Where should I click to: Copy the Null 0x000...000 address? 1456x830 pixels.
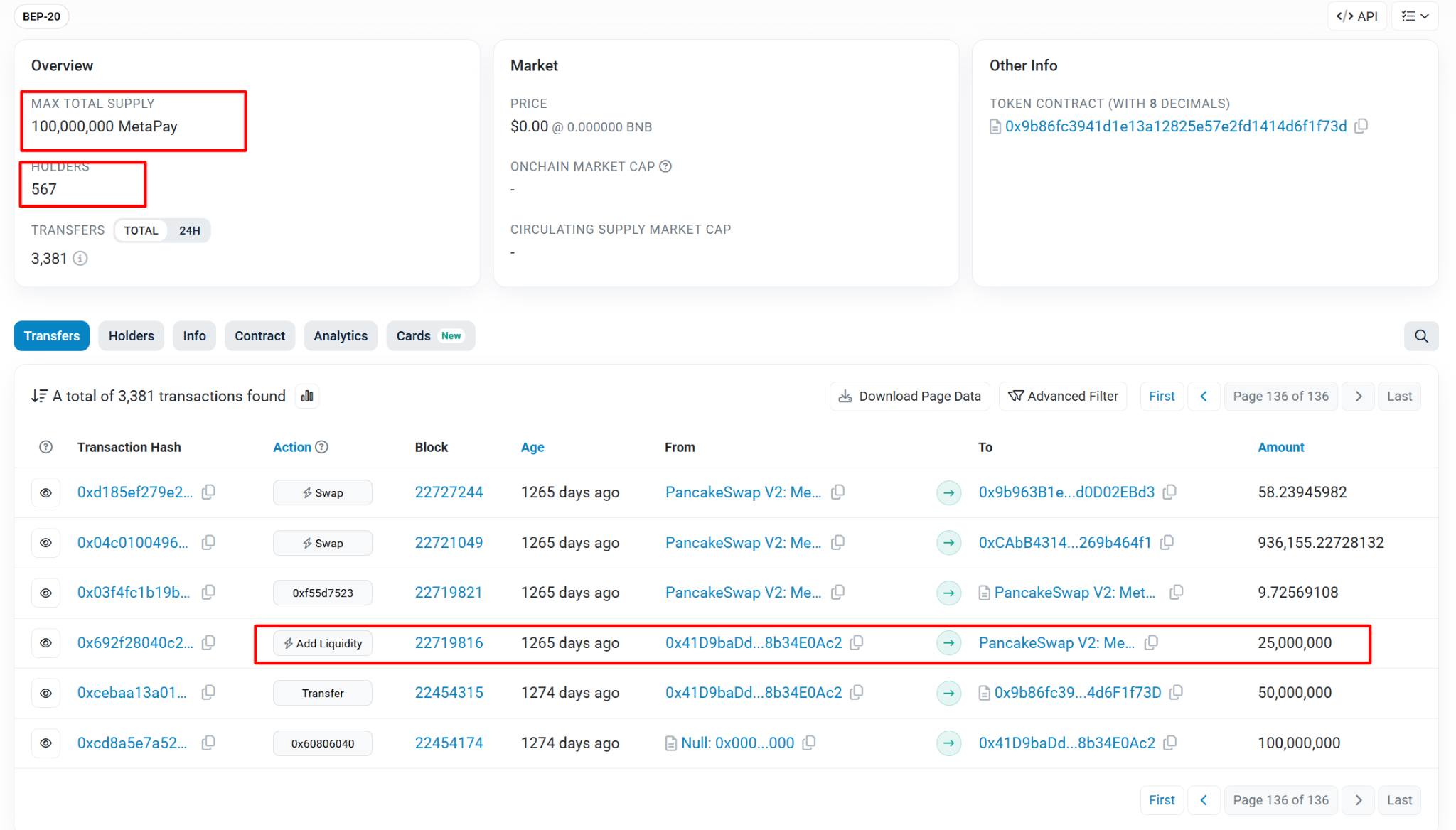click(809, 743)
